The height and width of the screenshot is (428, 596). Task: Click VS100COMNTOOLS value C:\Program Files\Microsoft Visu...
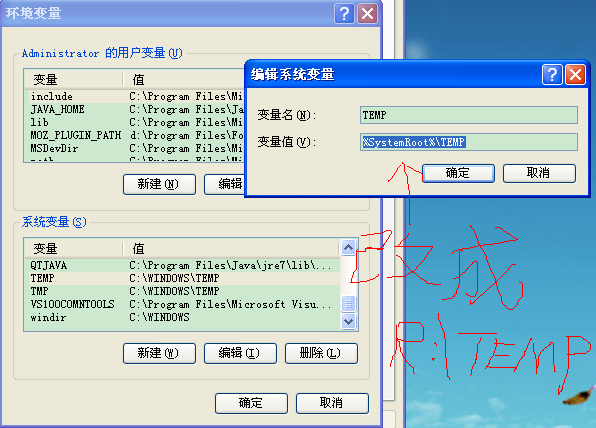click(x=230, y=304)
